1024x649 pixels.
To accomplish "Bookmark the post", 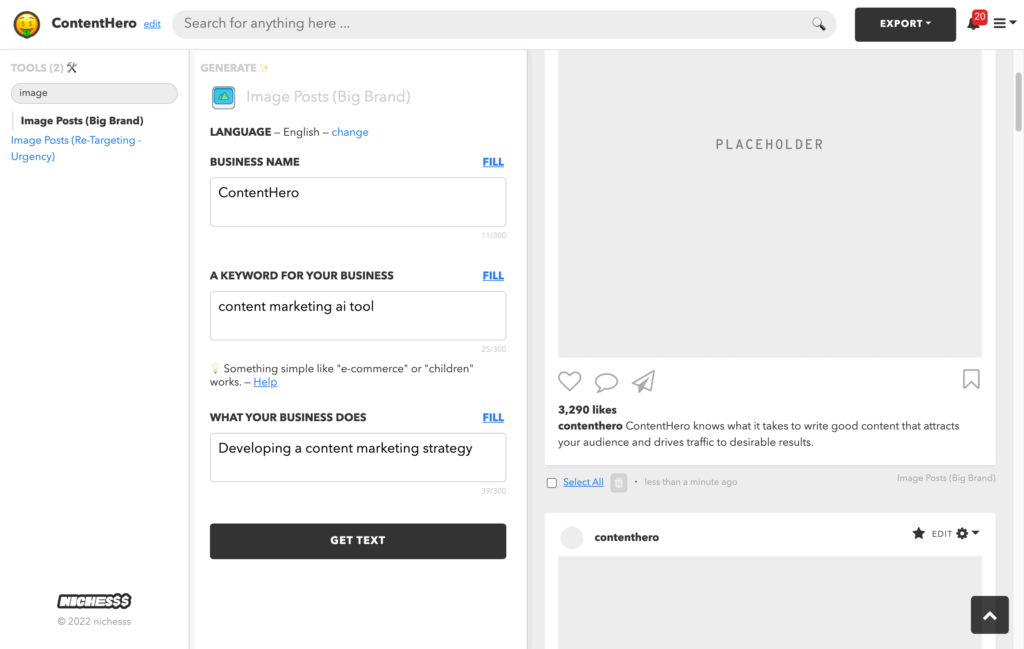I will click(971, 379).
